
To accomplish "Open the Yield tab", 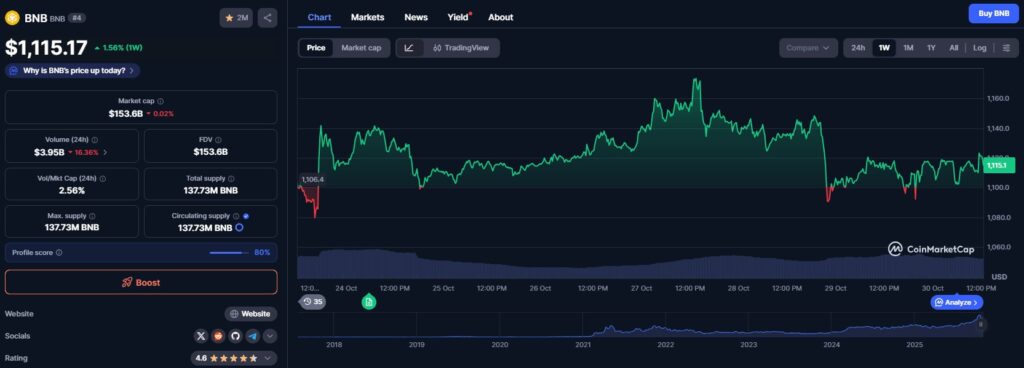I will pos(458,17).
